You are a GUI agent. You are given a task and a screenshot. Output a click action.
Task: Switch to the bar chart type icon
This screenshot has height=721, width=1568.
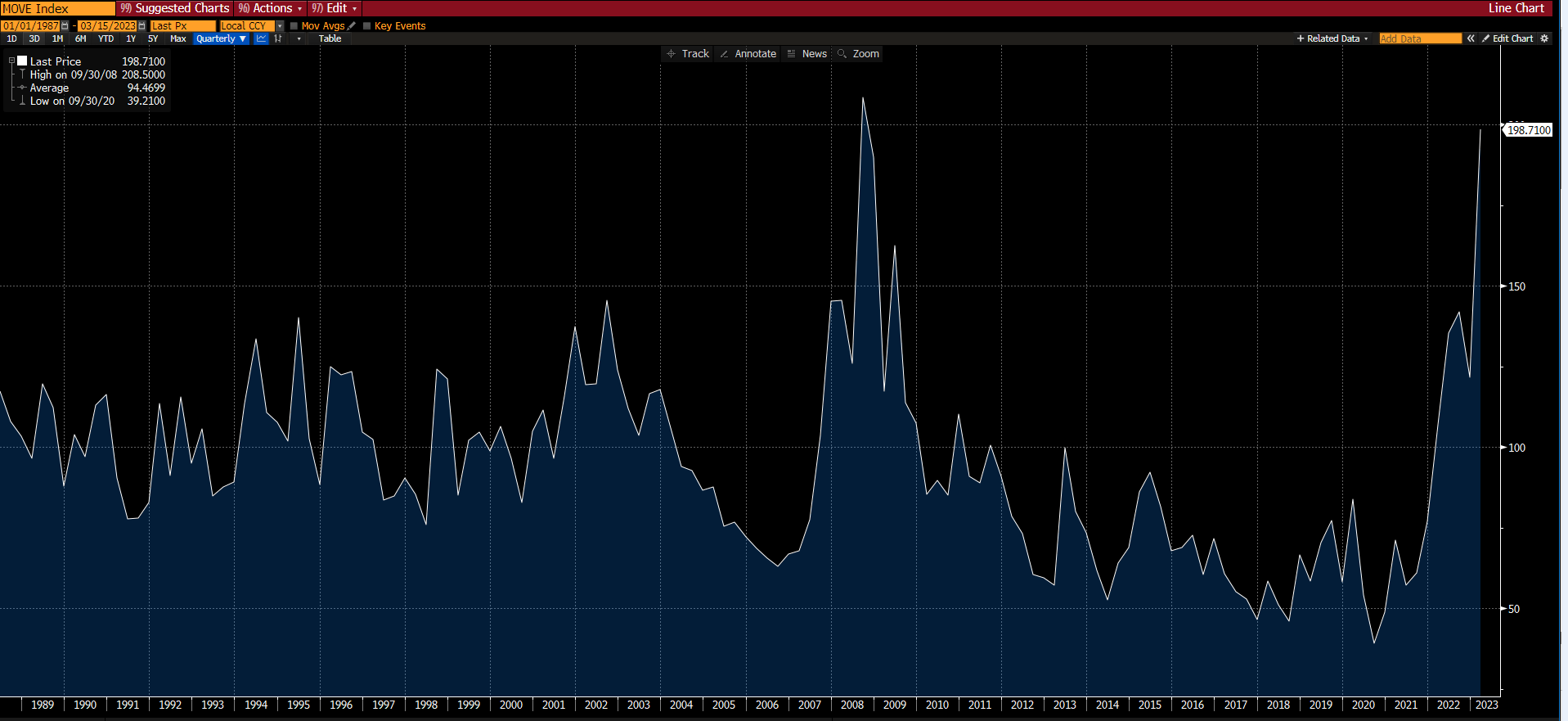[279, 38]
